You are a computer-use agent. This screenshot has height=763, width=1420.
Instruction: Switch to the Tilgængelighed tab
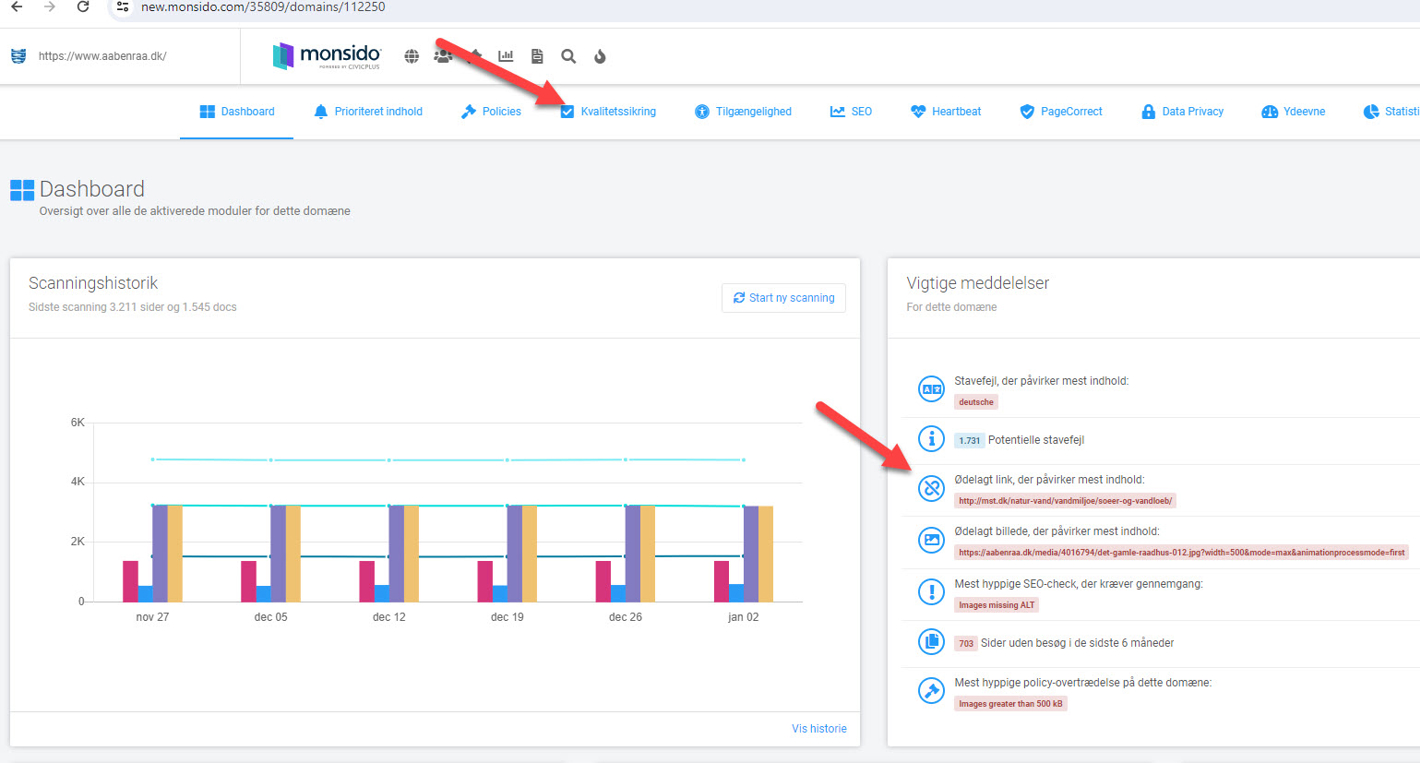click(743, 112)
